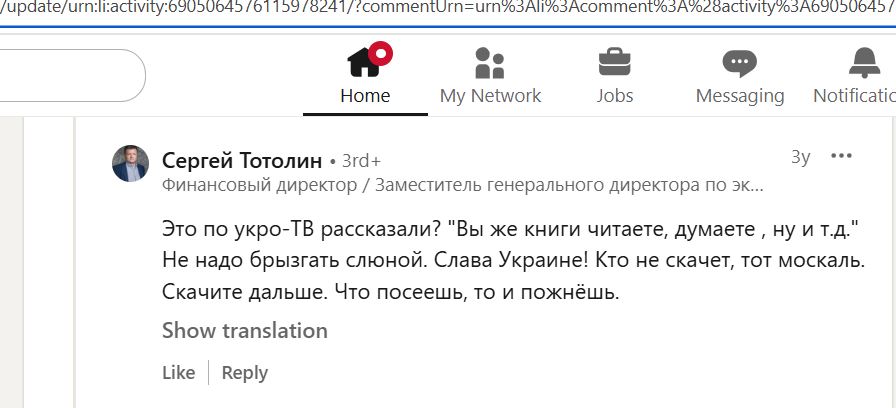Click the Финансовый директор headline text
The image size is (896, 408).
462,186
